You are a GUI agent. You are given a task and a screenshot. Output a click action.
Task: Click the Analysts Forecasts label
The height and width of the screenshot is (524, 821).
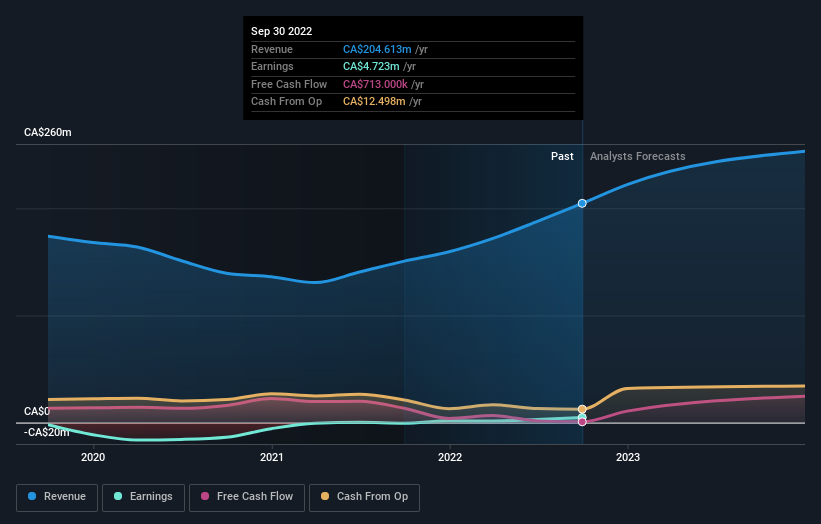coord(637,156)
